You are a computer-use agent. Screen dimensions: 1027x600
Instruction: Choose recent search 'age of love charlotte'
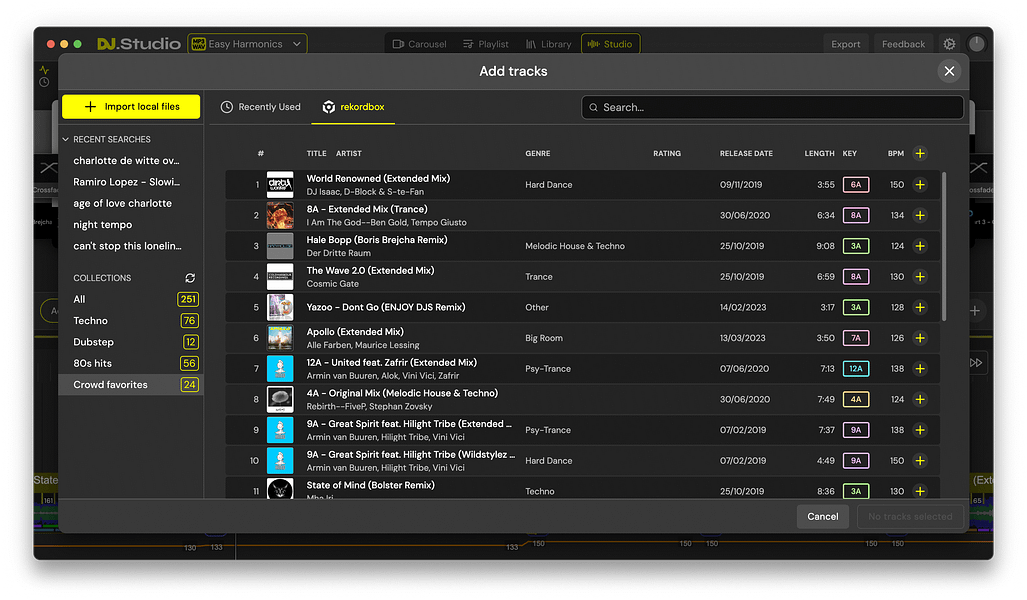coord(122,203)
